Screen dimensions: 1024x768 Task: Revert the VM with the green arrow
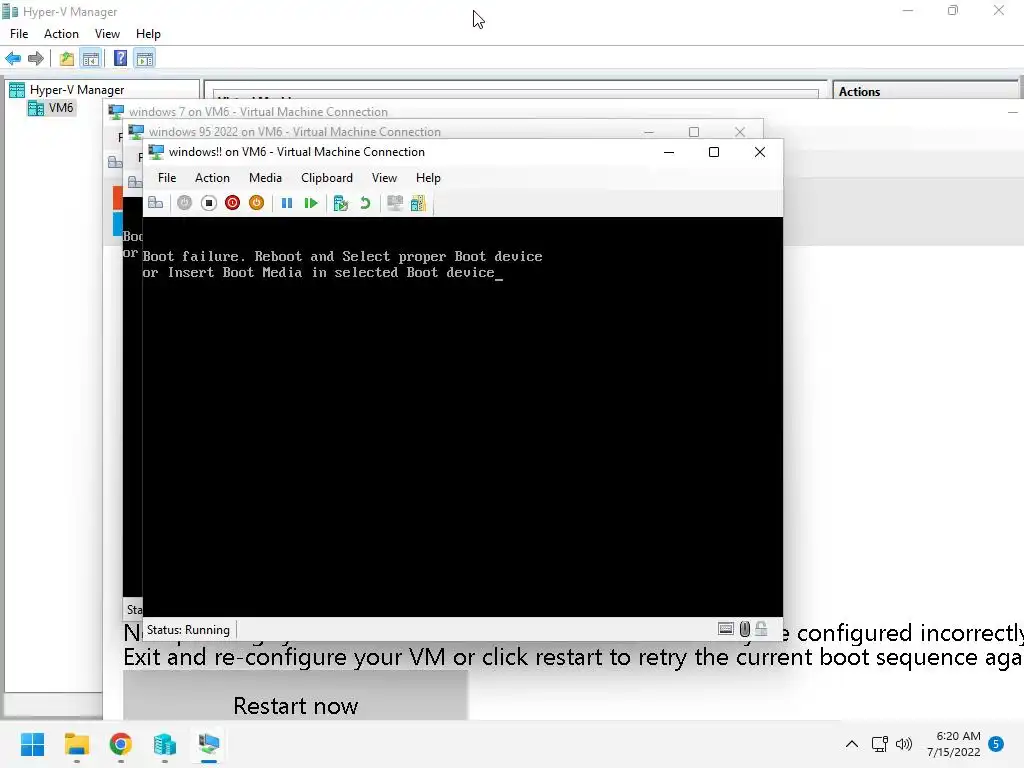365,203
